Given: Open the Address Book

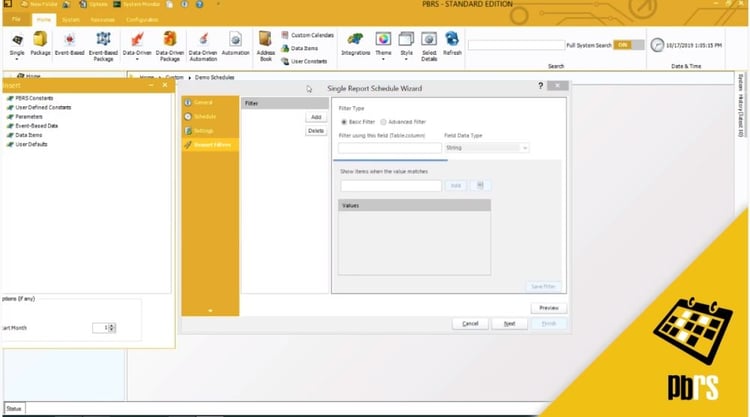Looking at the screenshot, I should [x=265, y=45].
